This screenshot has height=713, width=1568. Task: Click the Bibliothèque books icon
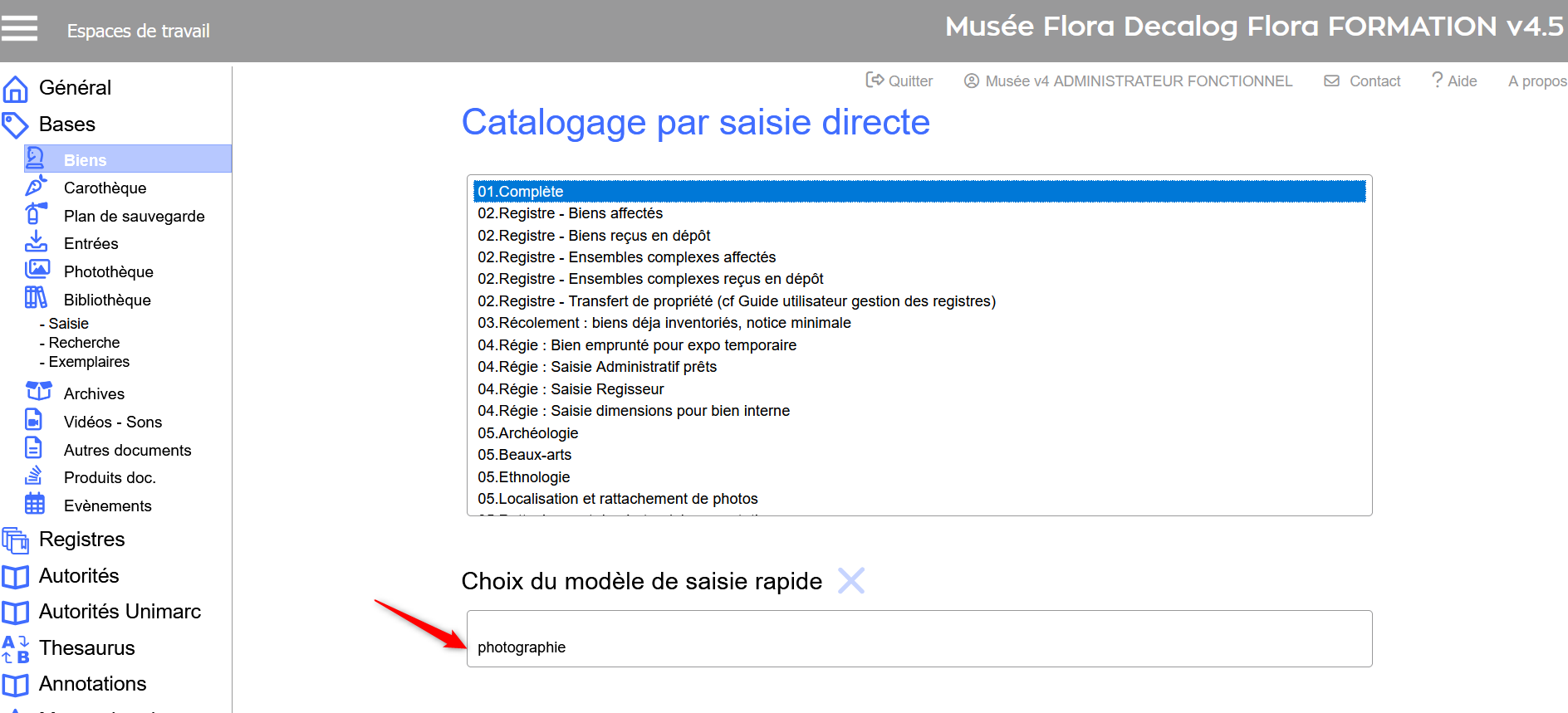36,298
